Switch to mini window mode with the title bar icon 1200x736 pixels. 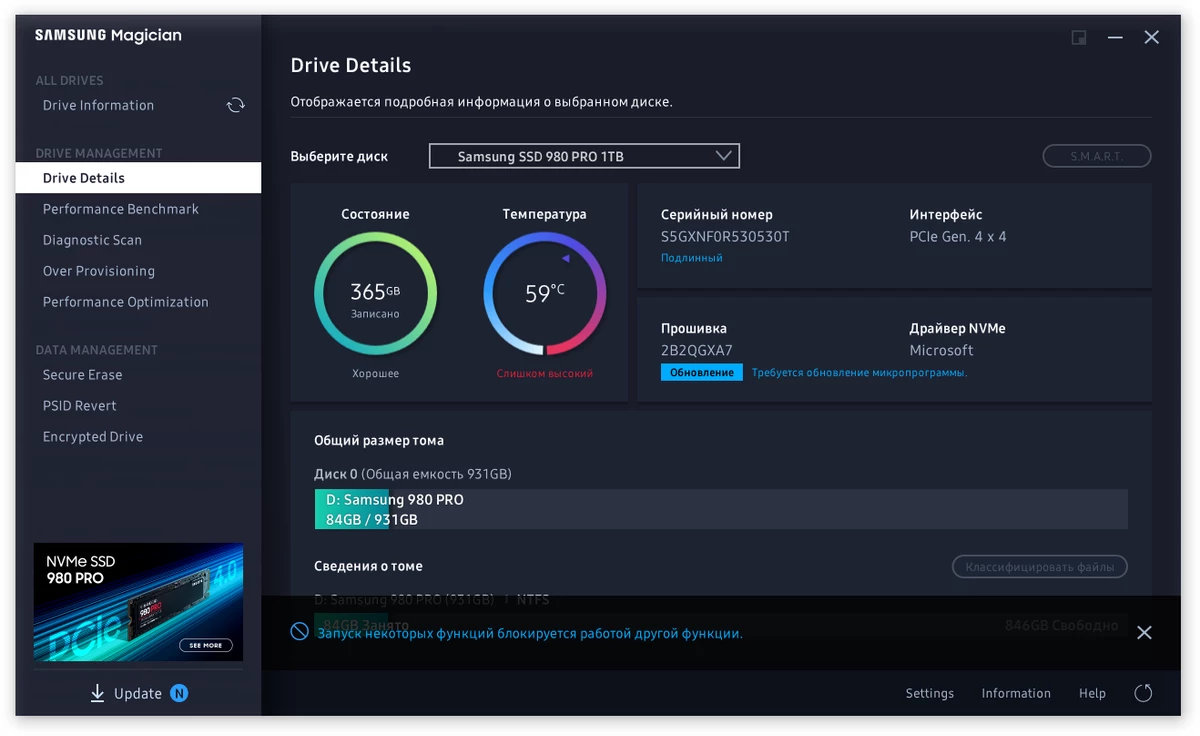click(x=1079, y=37)
